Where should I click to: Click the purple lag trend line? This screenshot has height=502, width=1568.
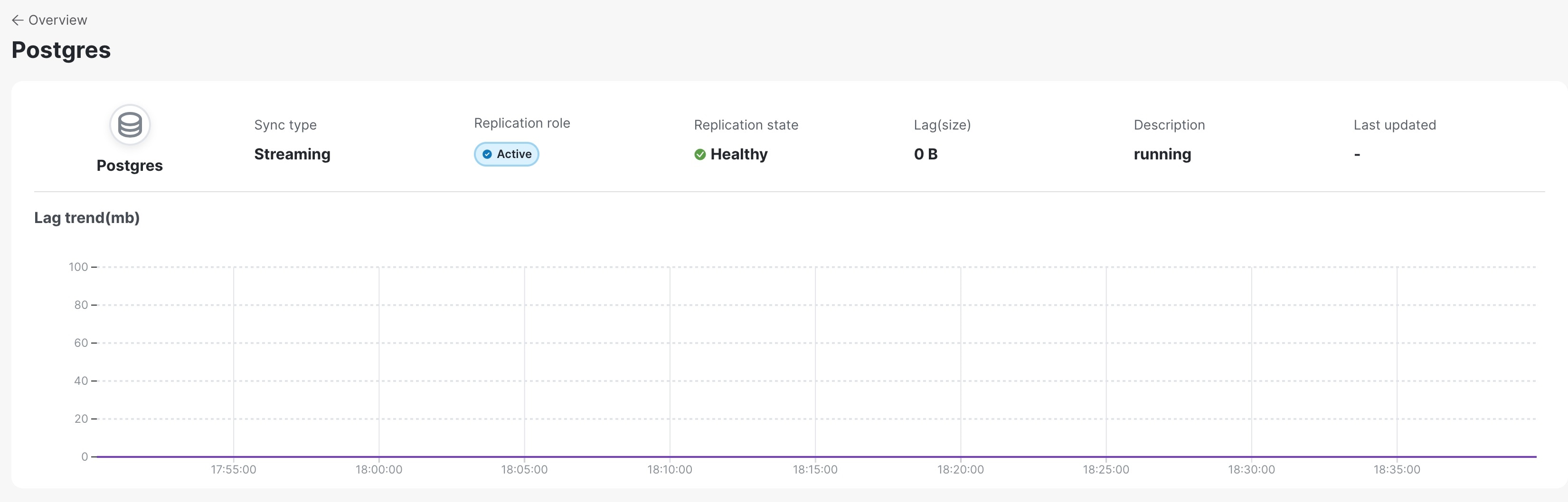point(816,456)
